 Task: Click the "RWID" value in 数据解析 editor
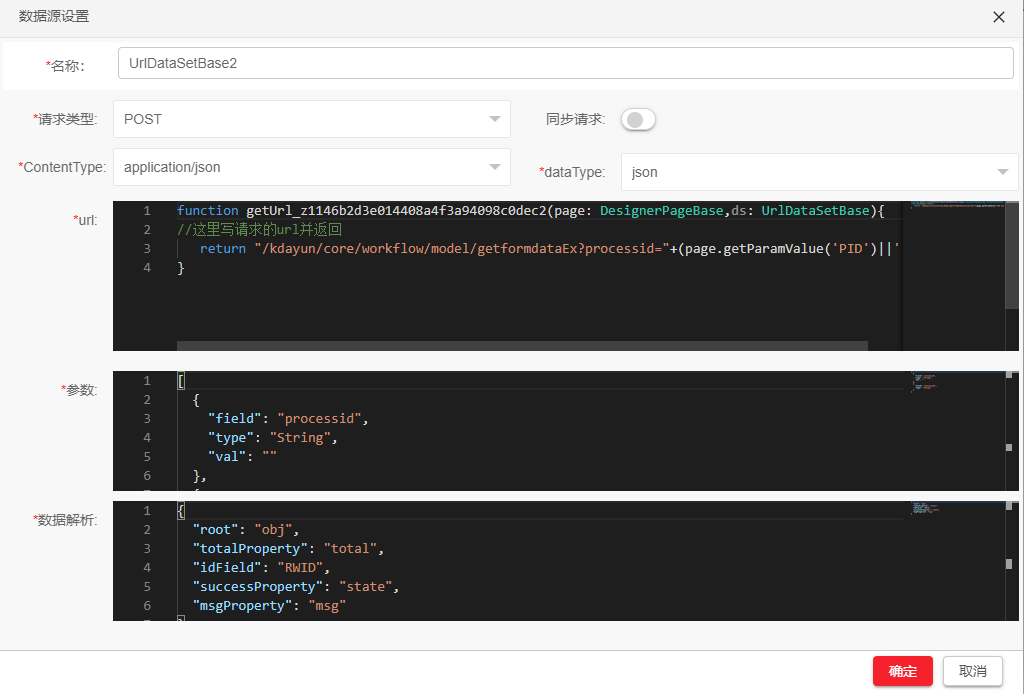300,568
